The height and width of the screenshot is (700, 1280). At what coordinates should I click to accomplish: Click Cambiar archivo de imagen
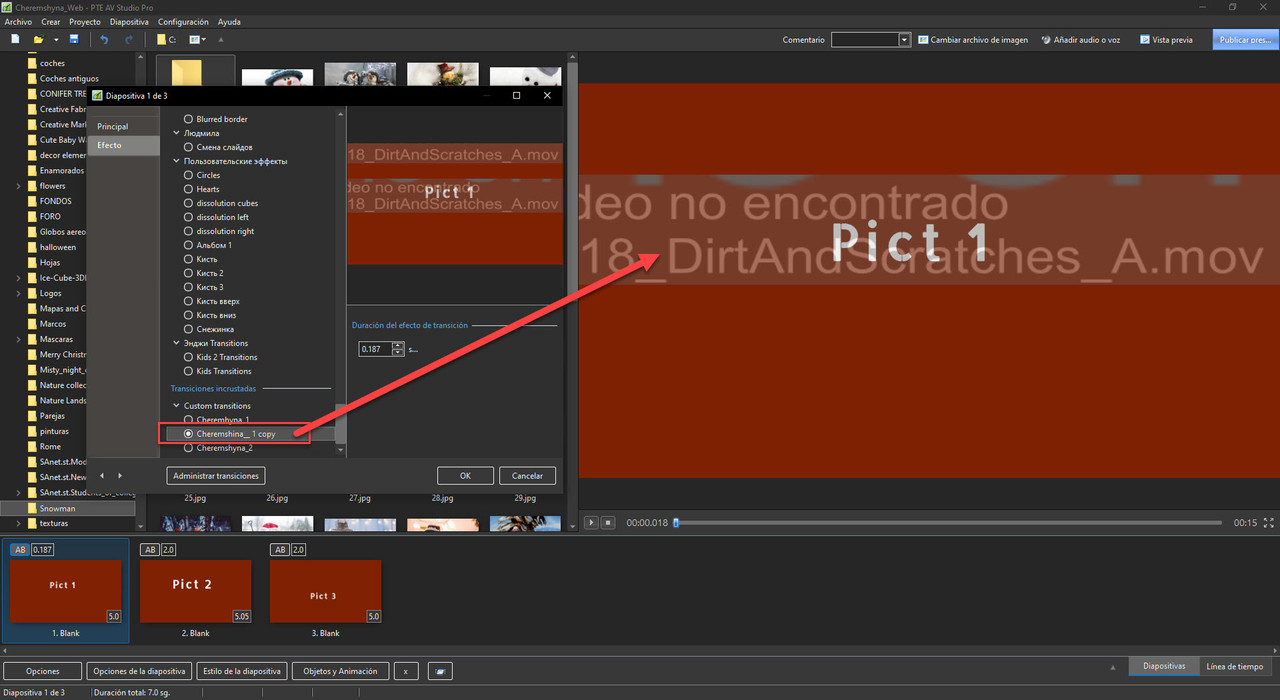tap(973, 40)
